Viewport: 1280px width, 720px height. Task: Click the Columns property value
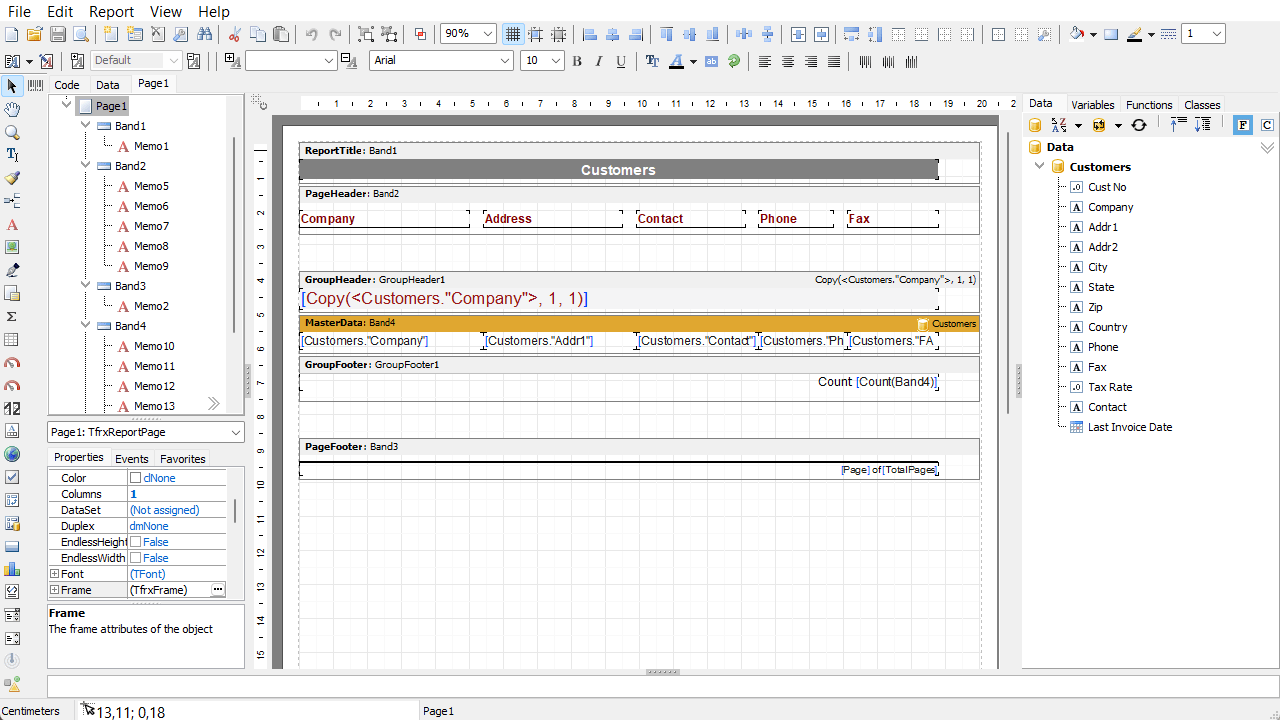click(177, 494)
